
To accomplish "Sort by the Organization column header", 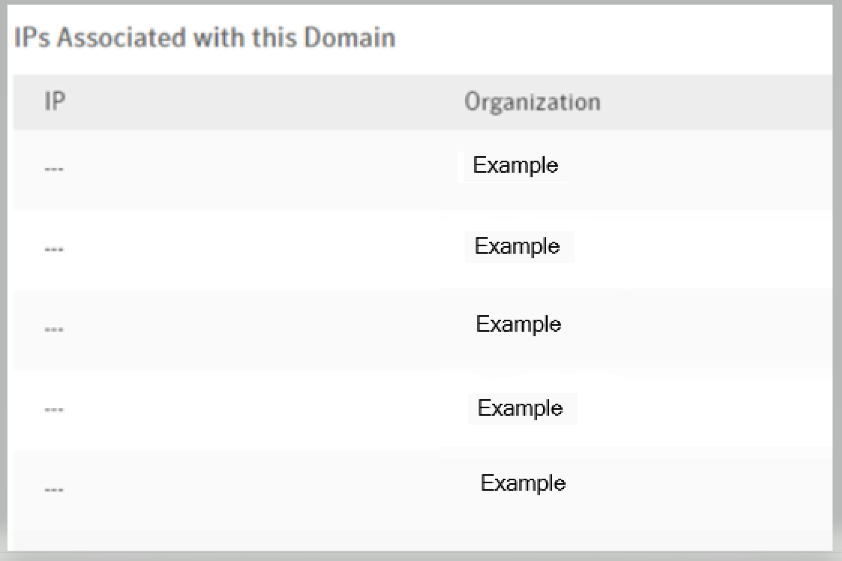I will coord(532,102).
